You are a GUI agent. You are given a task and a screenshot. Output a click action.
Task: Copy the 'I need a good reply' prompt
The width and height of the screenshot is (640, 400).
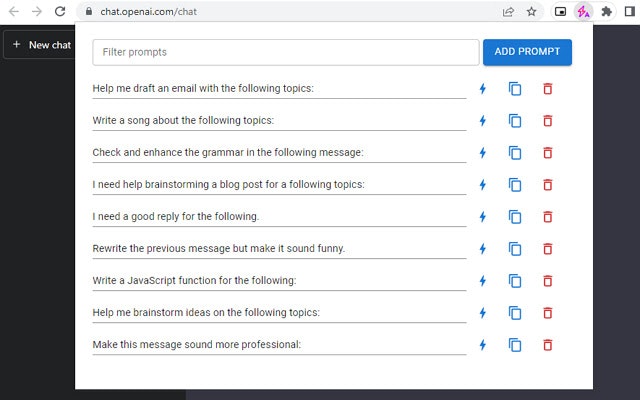point(515,217)
